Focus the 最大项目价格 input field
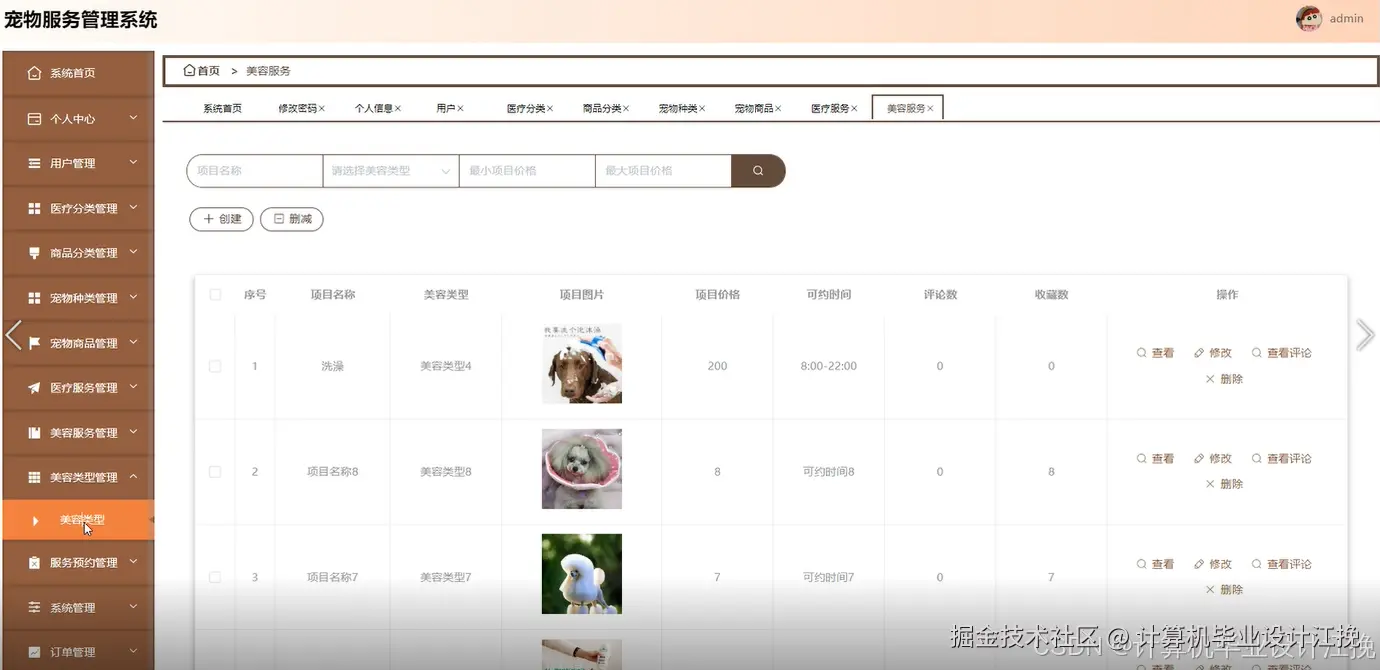Screen dimensions: 1380x670 click(x=663, y=171)
